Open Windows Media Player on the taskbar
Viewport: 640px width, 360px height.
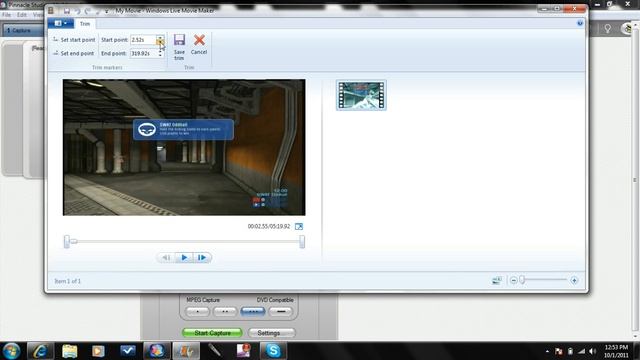tap(98, 351)
